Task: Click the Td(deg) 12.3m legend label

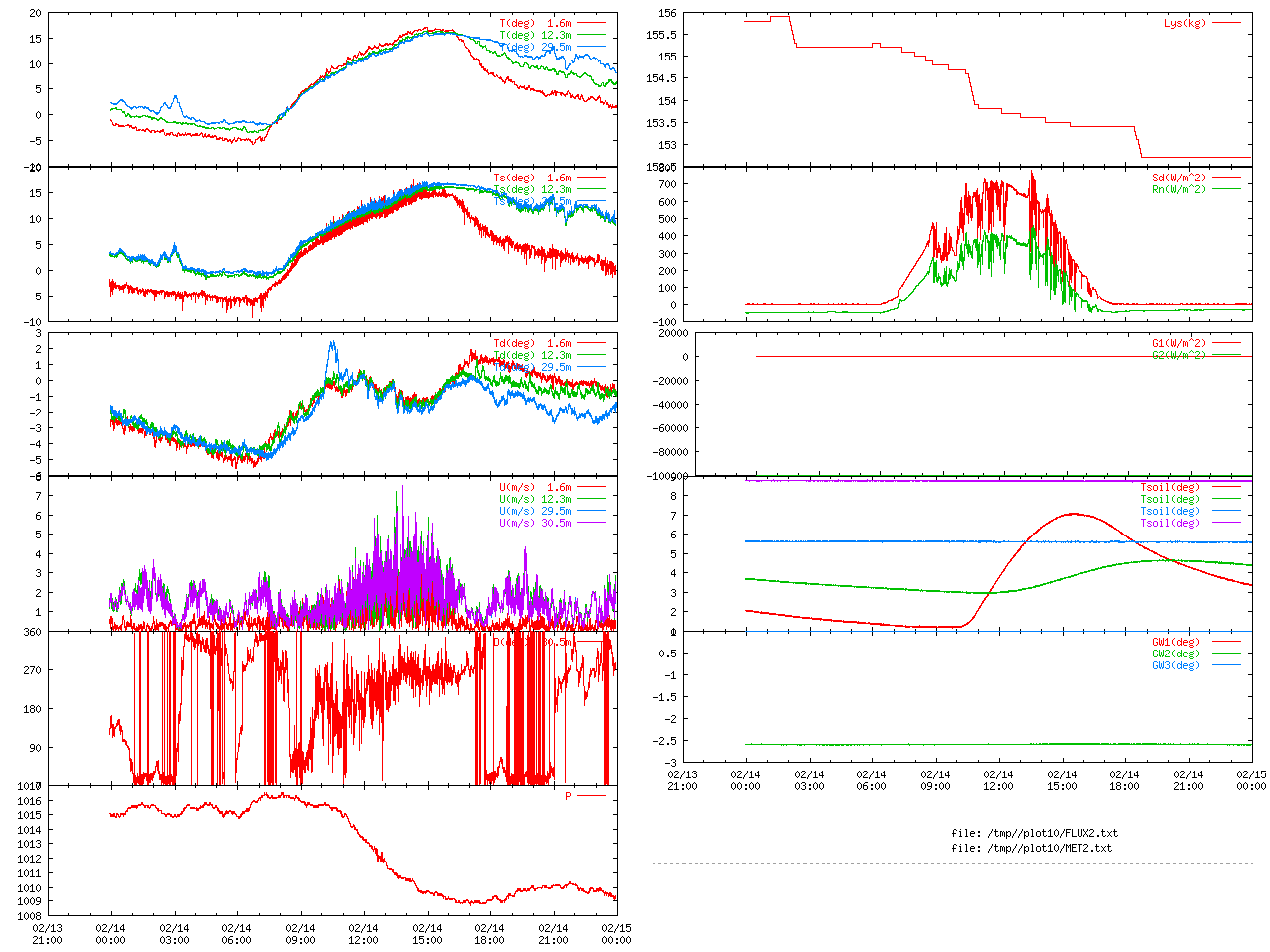Action: click(x=532, y=355)
